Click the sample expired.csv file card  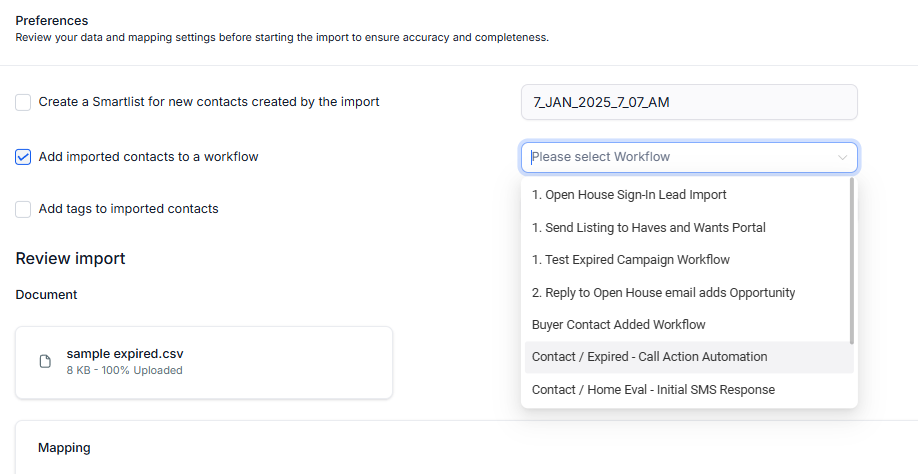204,362
